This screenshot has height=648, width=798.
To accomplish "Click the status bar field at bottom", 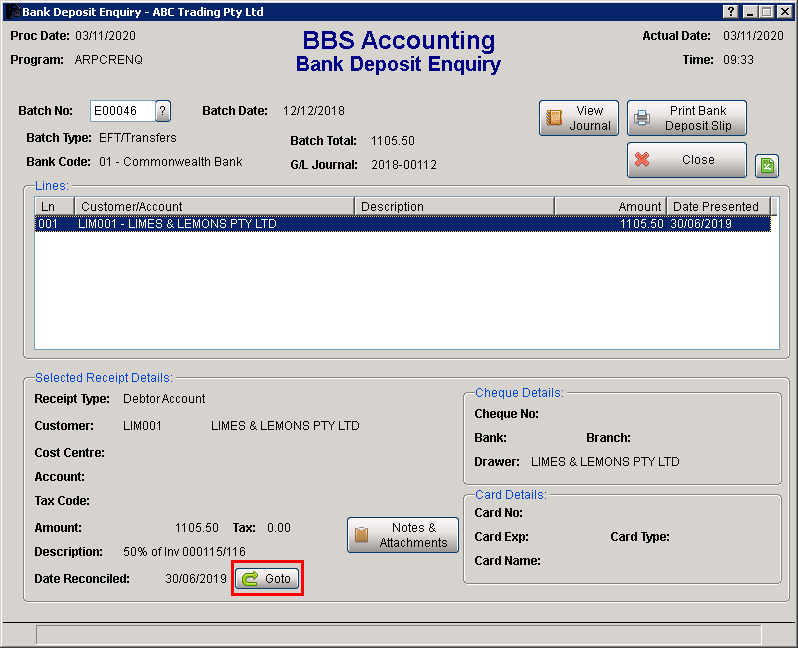I will (398, 635).
